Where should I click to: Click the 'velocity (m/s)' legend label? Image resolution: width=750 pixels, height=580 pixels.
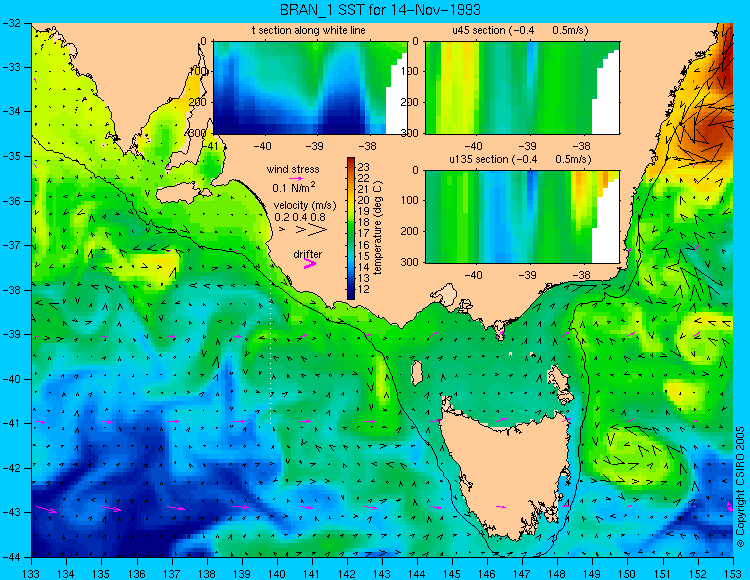[305, 205]
